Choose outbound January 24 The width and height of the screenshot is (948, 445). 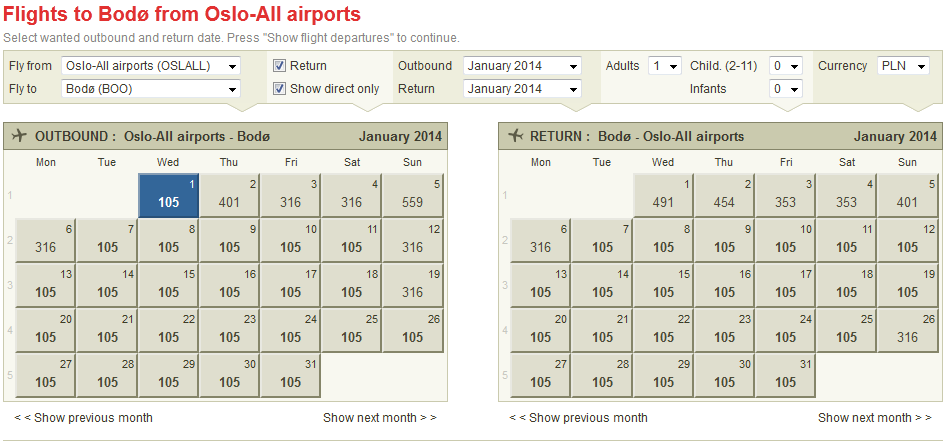[x=291, y=330]
